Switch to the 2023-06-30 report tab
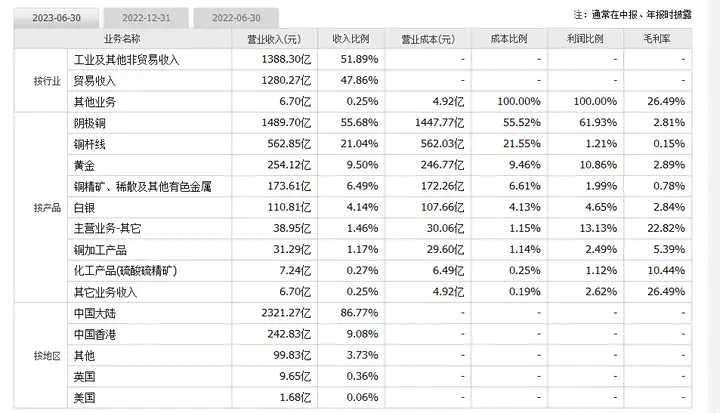 point(56,18)
